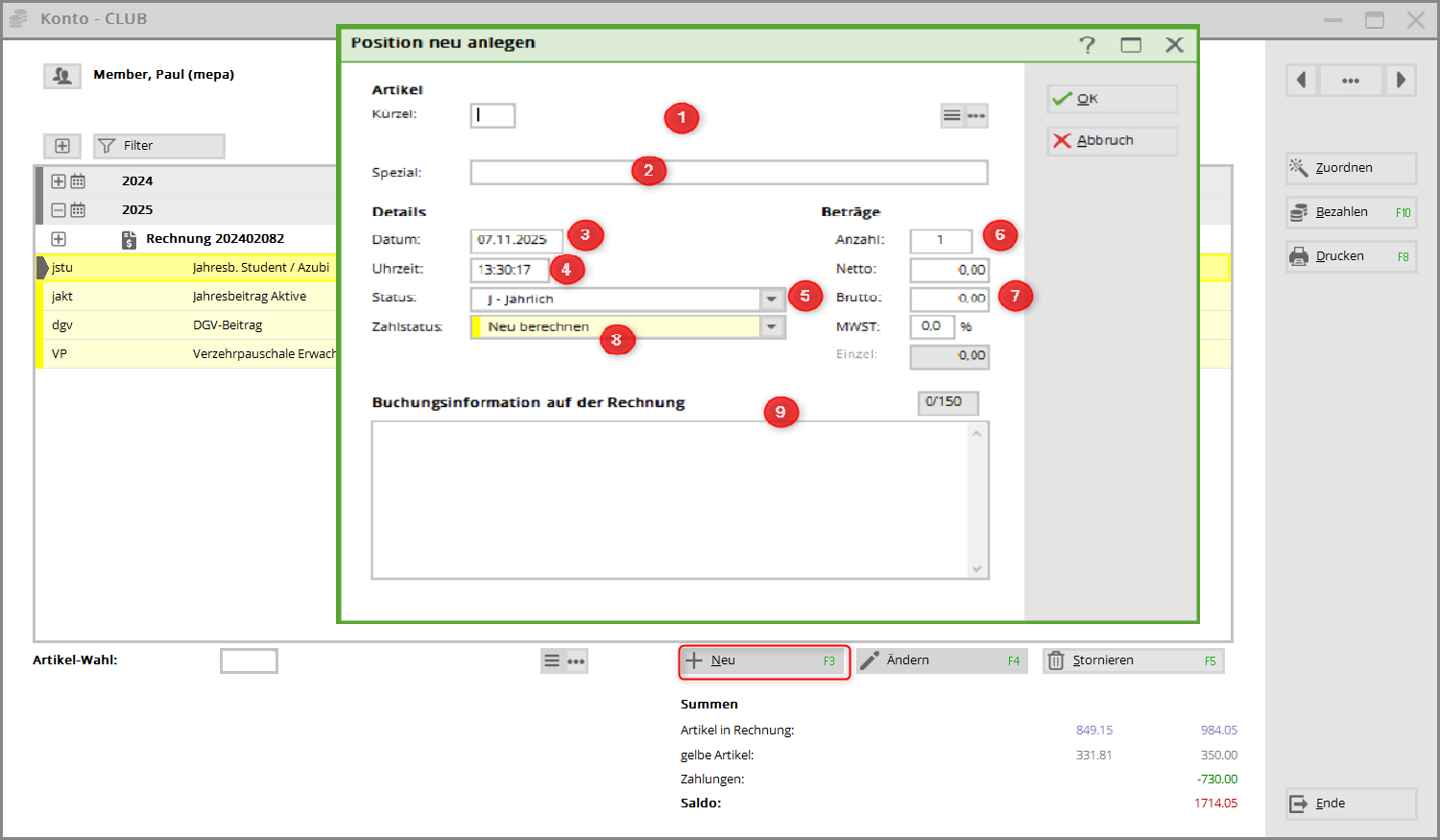Cancel with the Abbruch button

pyautogui.click(x=1113, y=141)
